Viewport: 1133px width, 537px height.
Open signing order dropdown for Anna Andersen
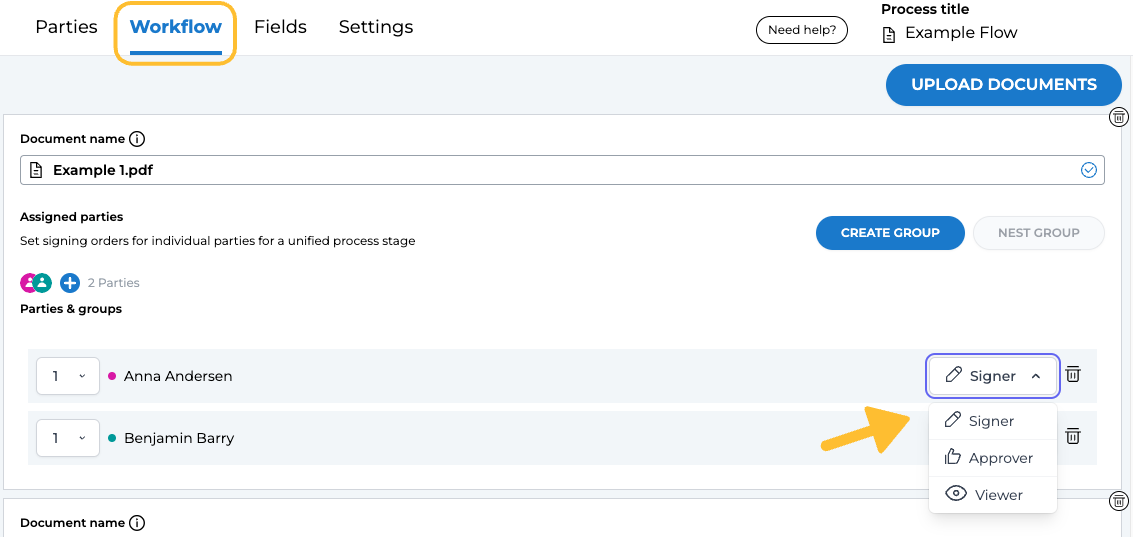(68, 376)
